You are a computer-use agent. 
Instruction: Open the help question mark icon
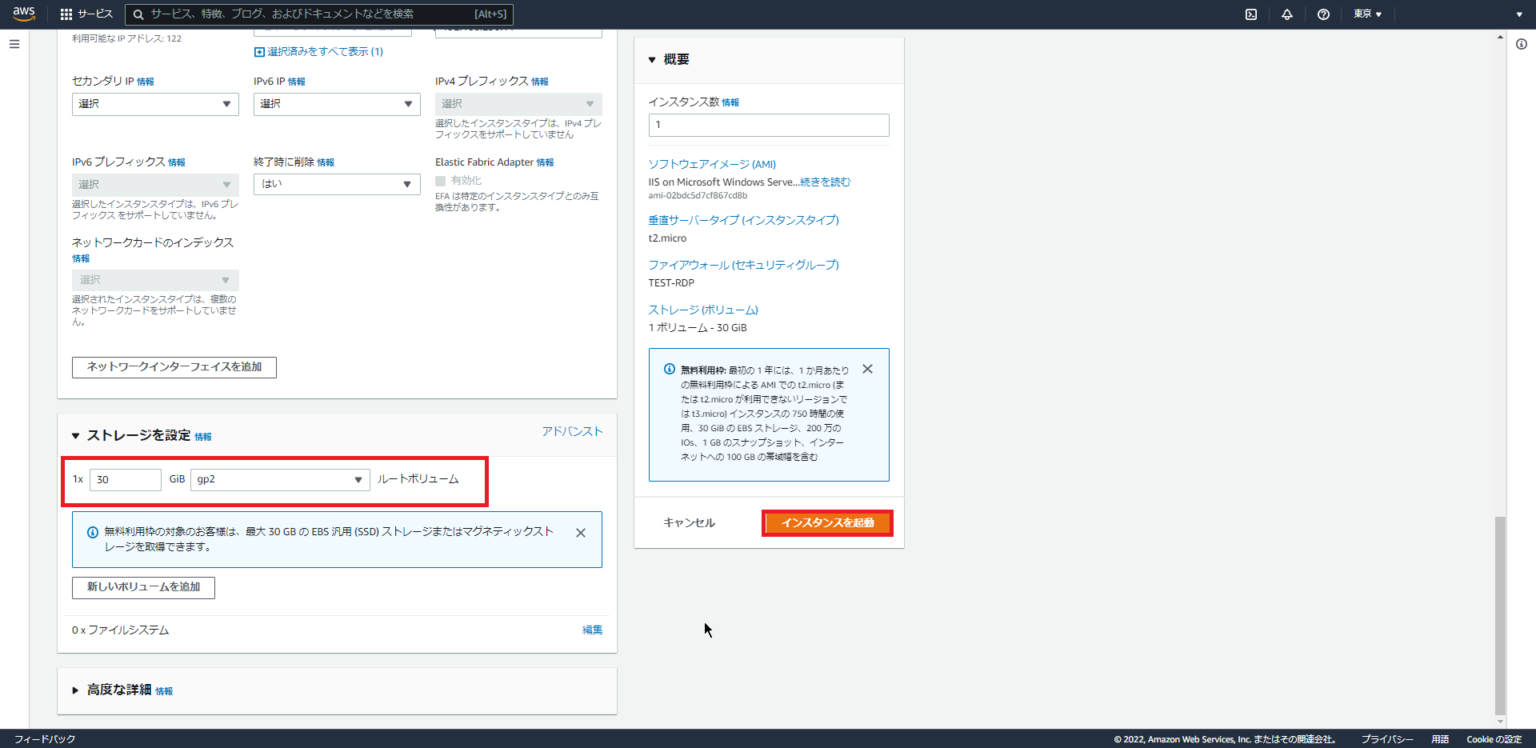tap(1322, 14)
